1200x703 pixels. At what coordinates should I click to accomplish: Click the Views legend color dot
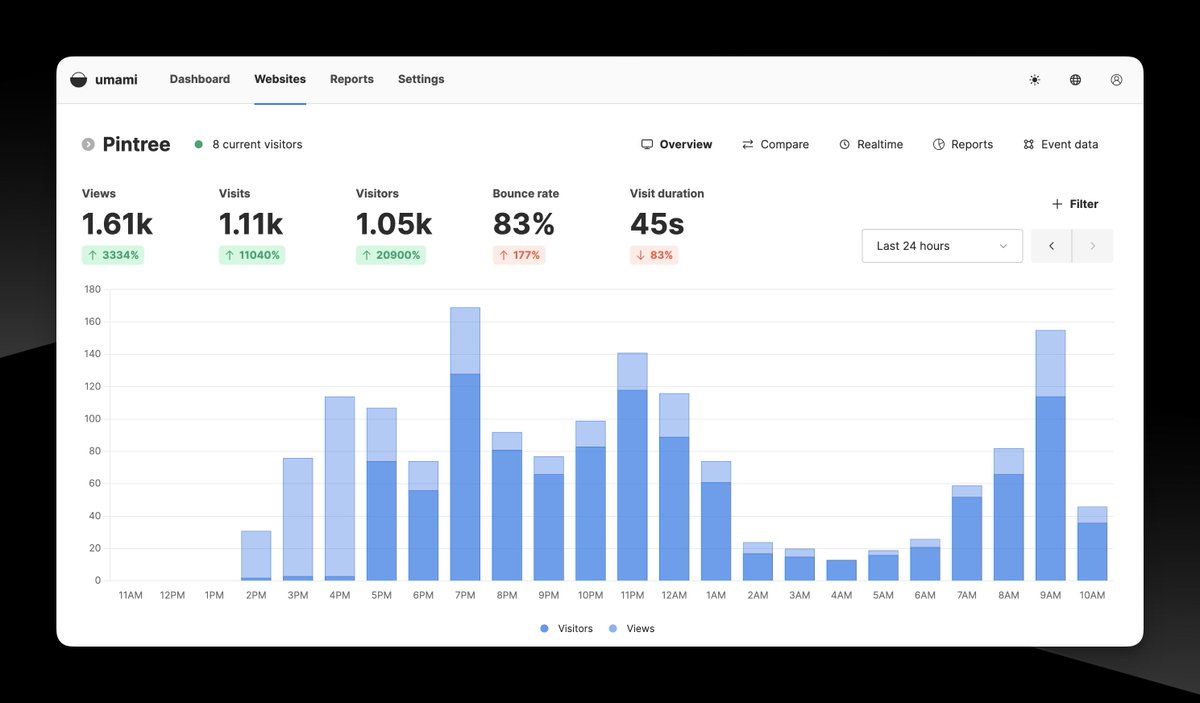[613, 629]
